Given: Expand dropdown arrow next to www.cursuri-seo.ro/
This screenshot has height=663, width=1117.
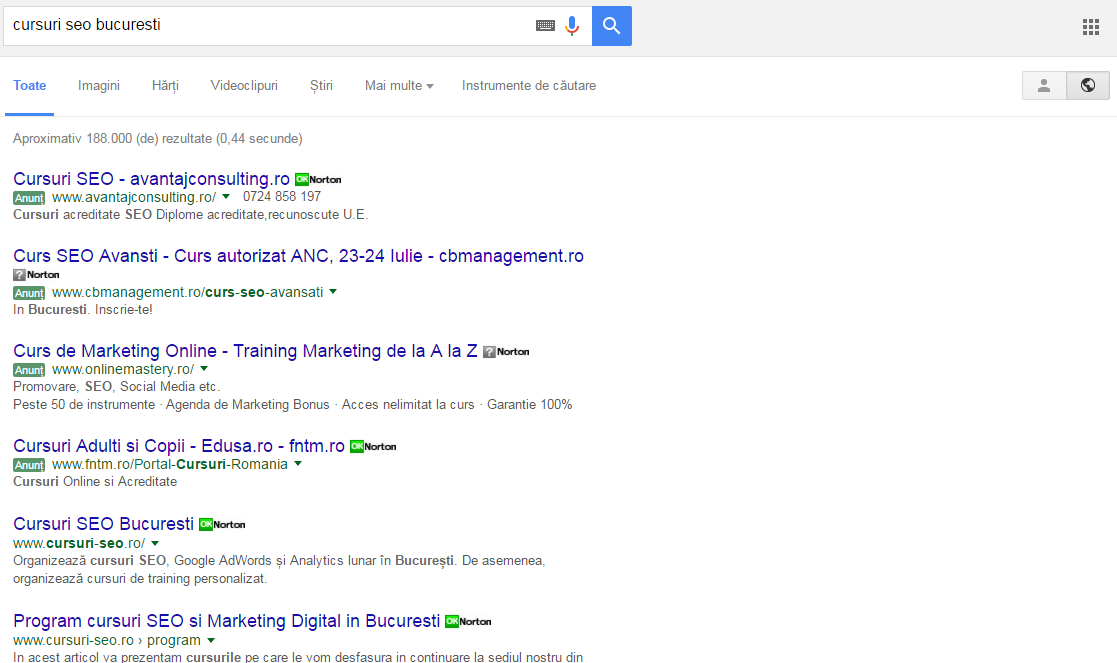Looking at the screenshot, I should click(155, 543).
